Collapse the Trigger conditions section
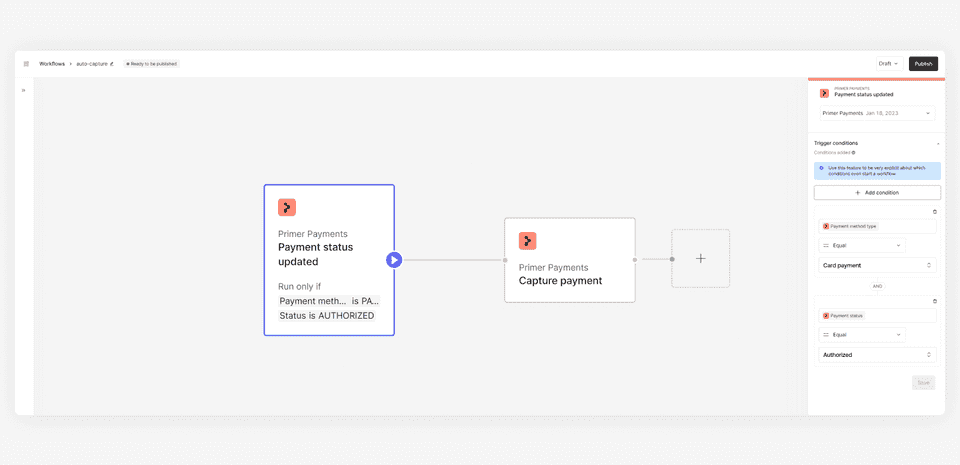The width and height of the screenshot is (960, 465). coord(937,143)
